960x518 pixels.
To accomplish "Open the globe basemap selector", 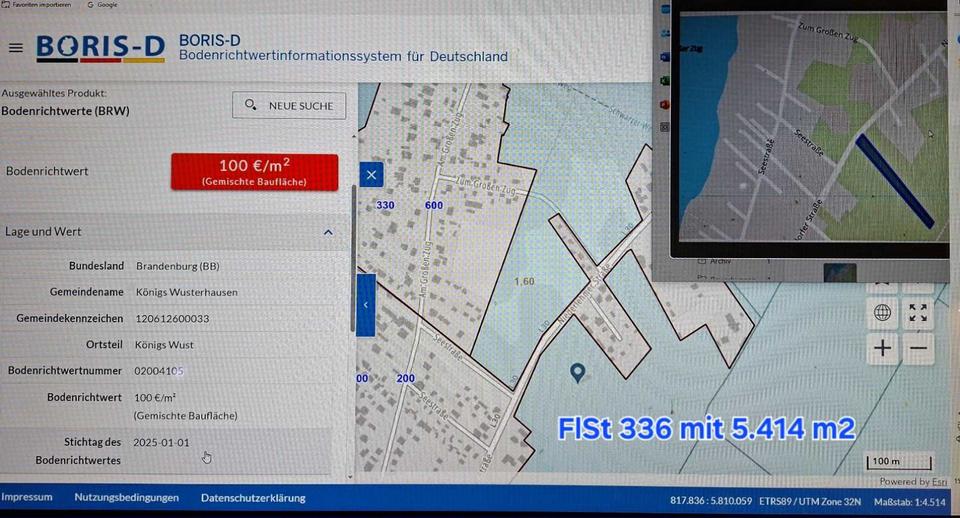I will point(882,313).
